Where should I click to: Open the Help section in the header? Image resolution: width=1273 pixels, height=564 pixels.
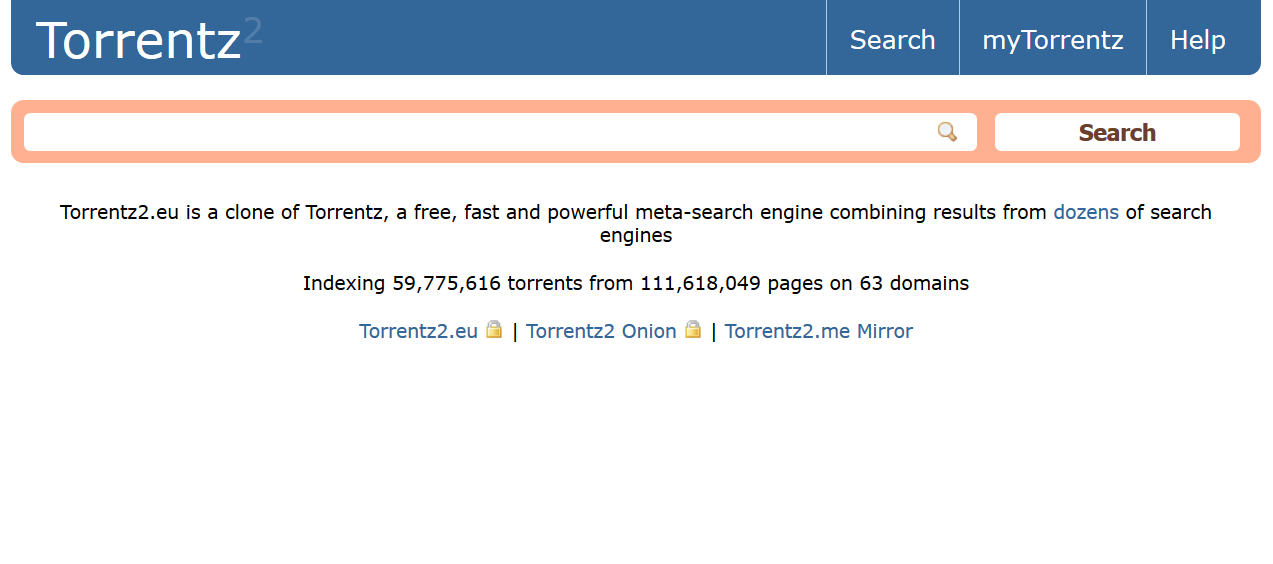pyautogui.click(x=1198, y=40)
